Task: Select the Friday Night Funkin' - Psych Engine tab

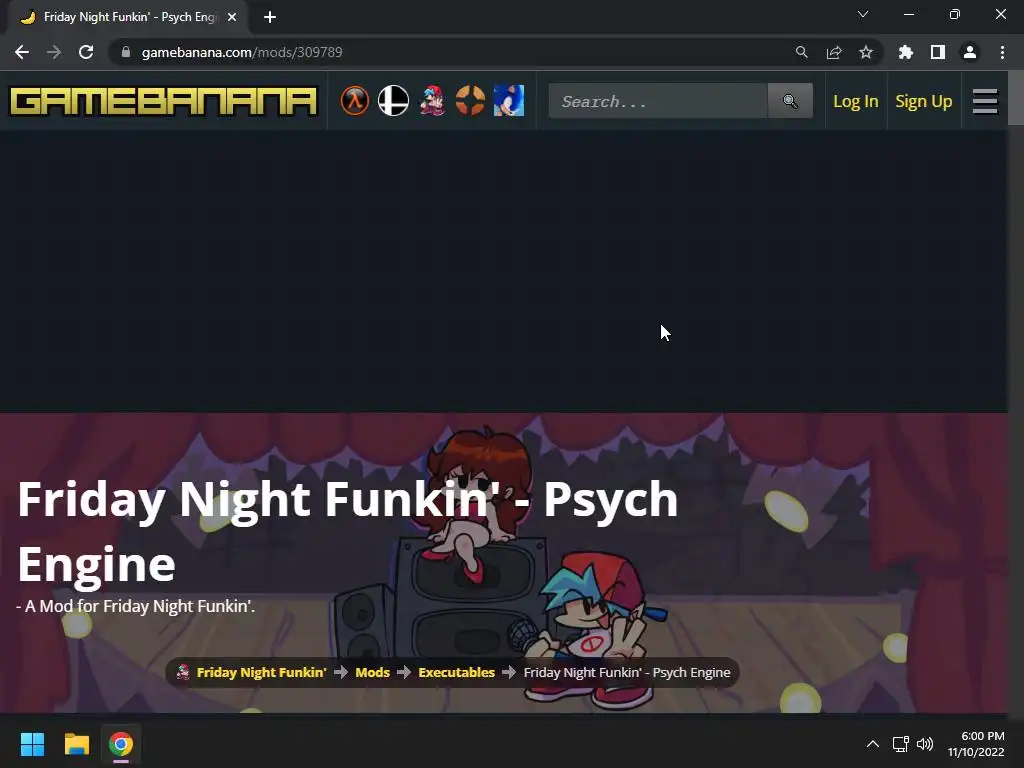Action: (127, 18)
